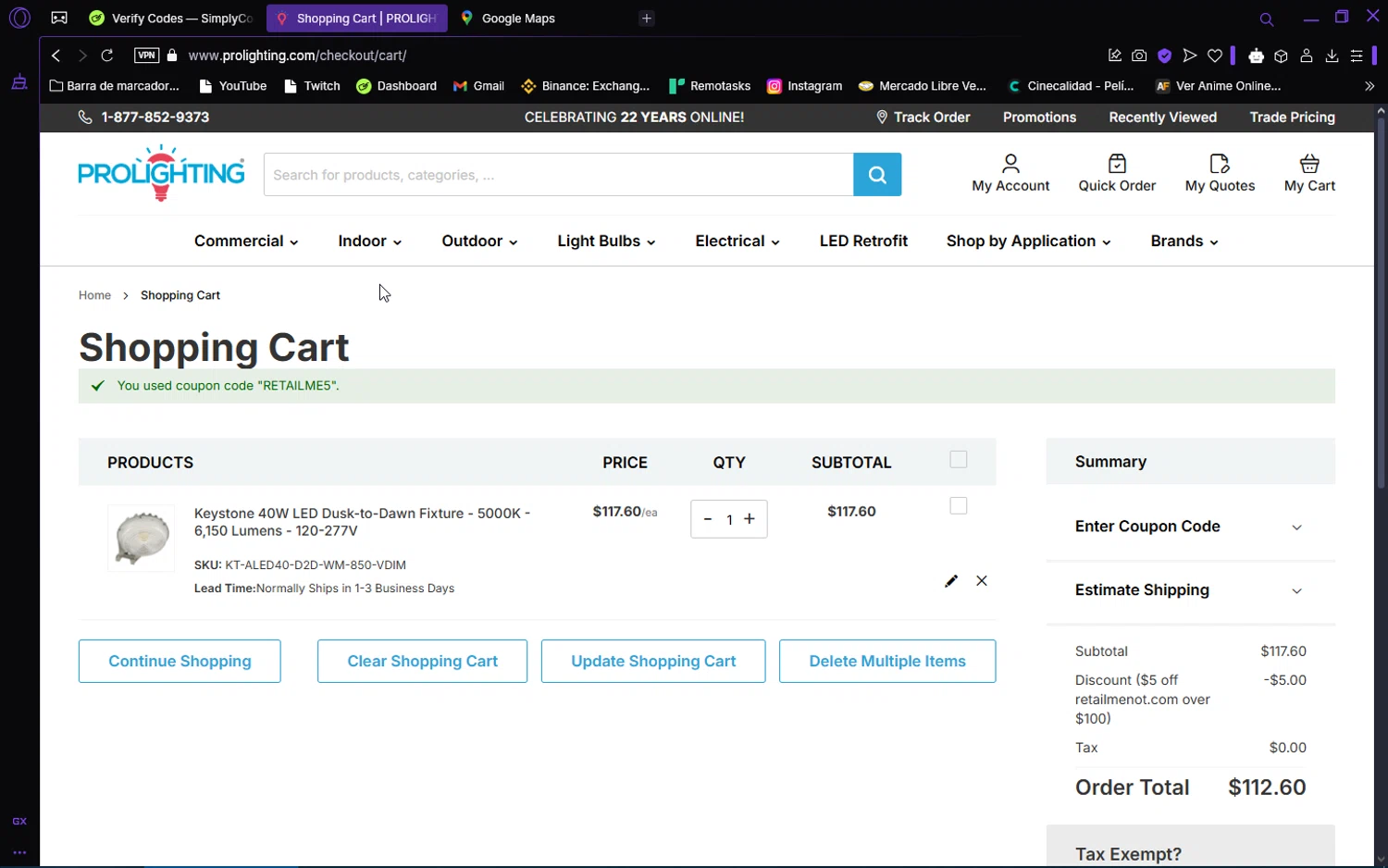This screenshot has height=868, width=1388.
Task: Open the Indoor dropdown menu
Action: click(369, 242)
